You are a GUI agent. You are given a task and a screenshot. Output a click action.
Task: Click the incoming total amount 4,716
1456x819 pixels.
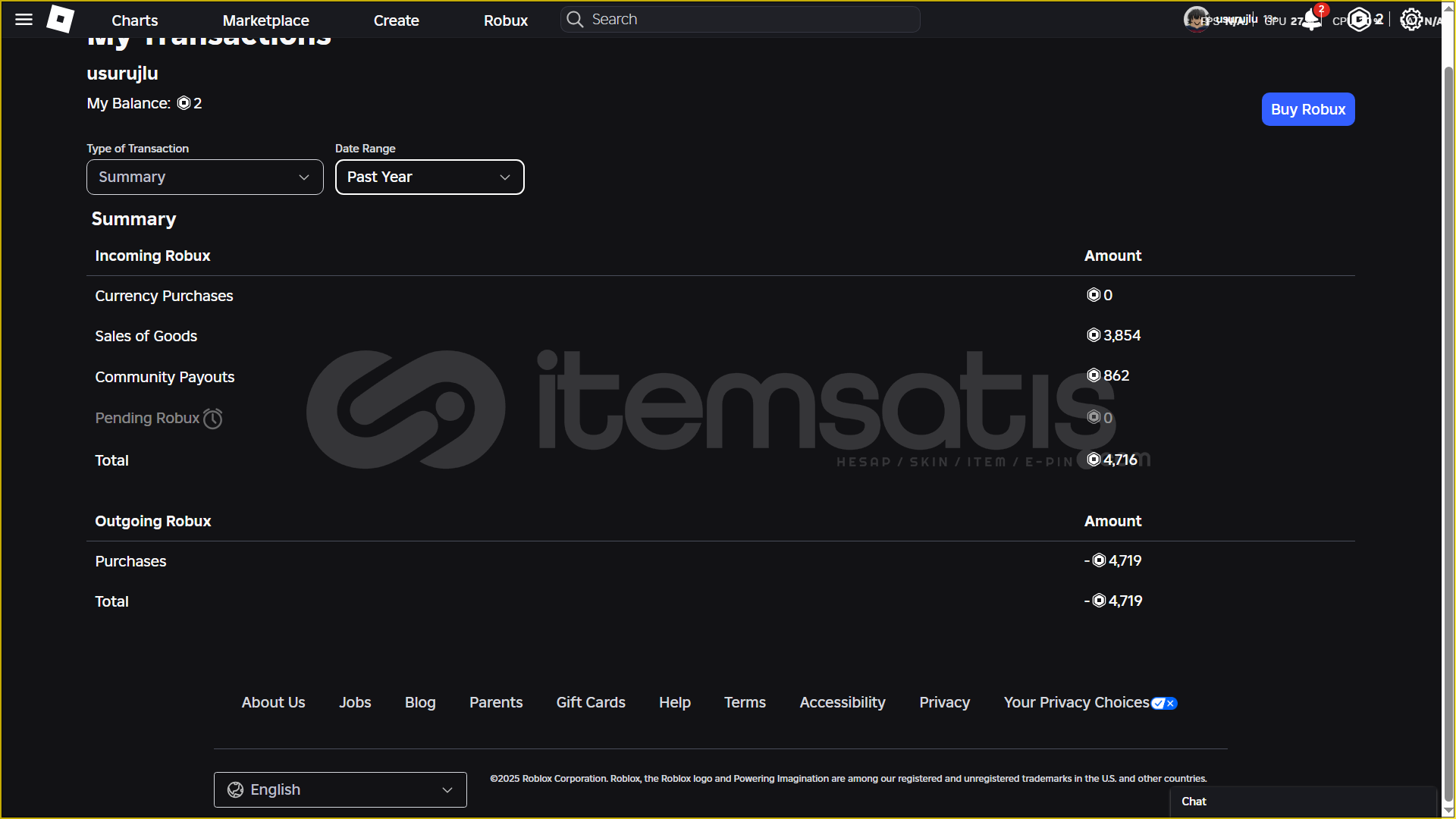tap(1120, 460)
